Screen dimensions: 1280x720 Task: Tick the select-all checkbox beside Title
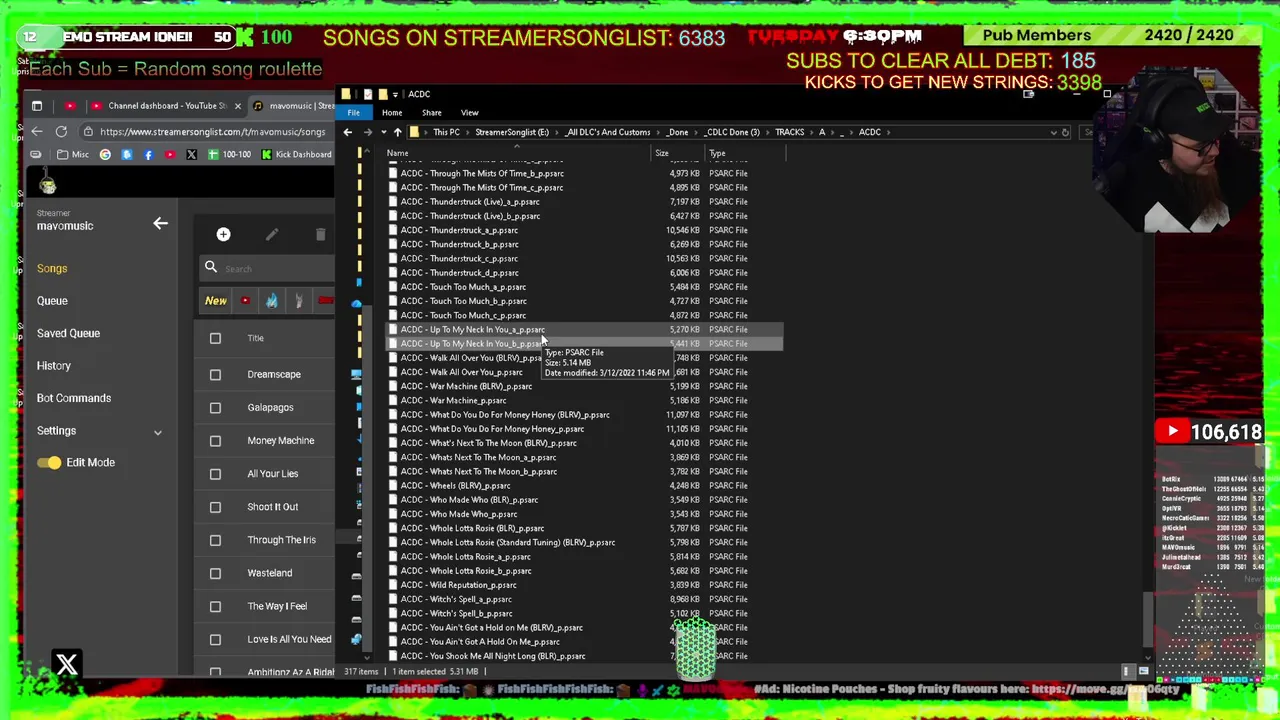coord(215,338)
